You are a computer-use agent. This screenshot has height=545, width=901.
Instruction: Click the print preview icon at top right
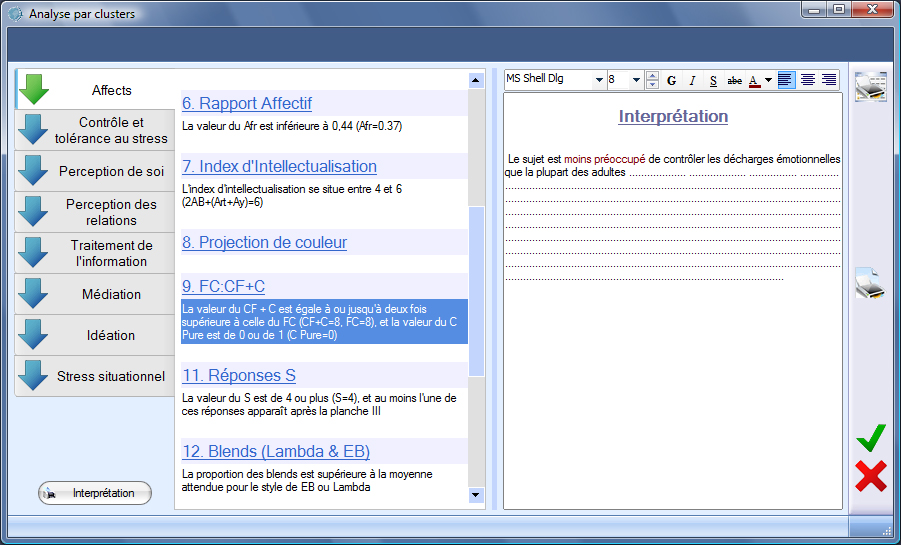coord(871,86)
